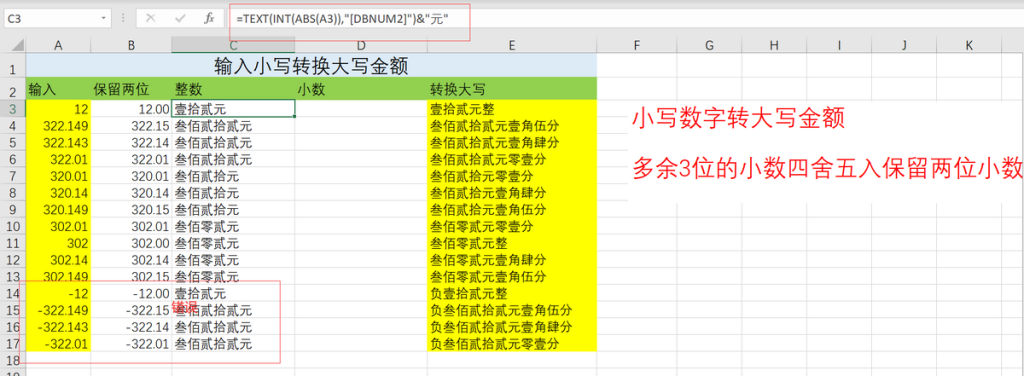
Task: Select column H header
Action: coord(774,45)
